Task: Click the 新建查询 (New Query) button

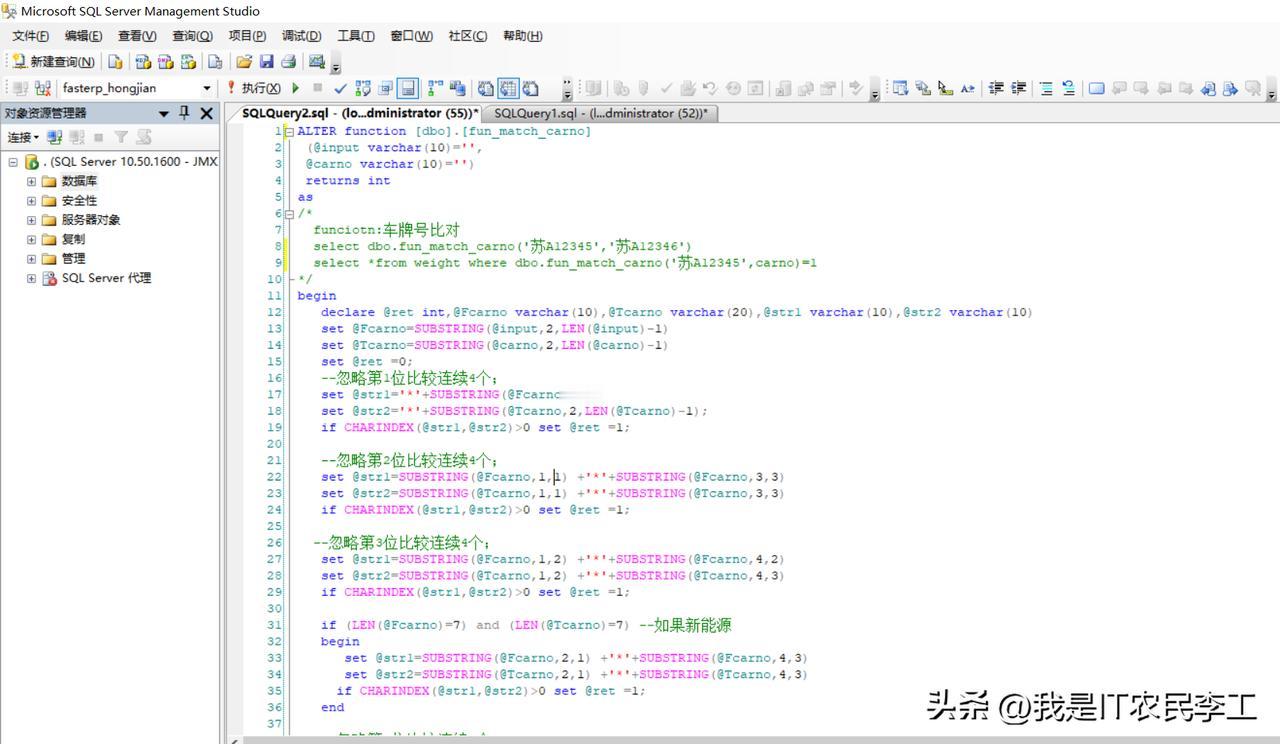Action: coord(53,62)
